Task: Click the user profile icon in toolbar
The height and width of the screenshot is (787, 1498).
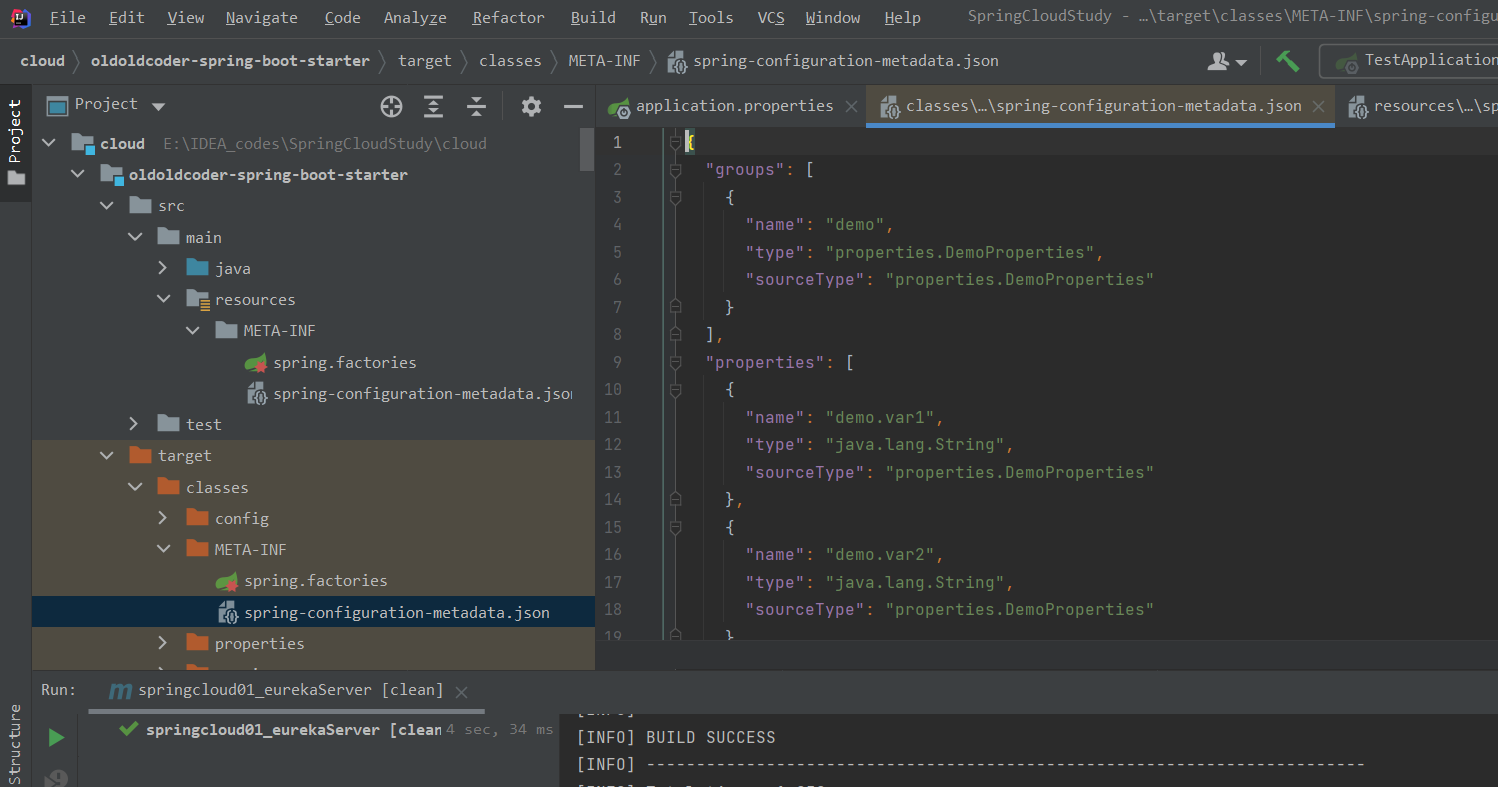Action: click(1226, 61)
